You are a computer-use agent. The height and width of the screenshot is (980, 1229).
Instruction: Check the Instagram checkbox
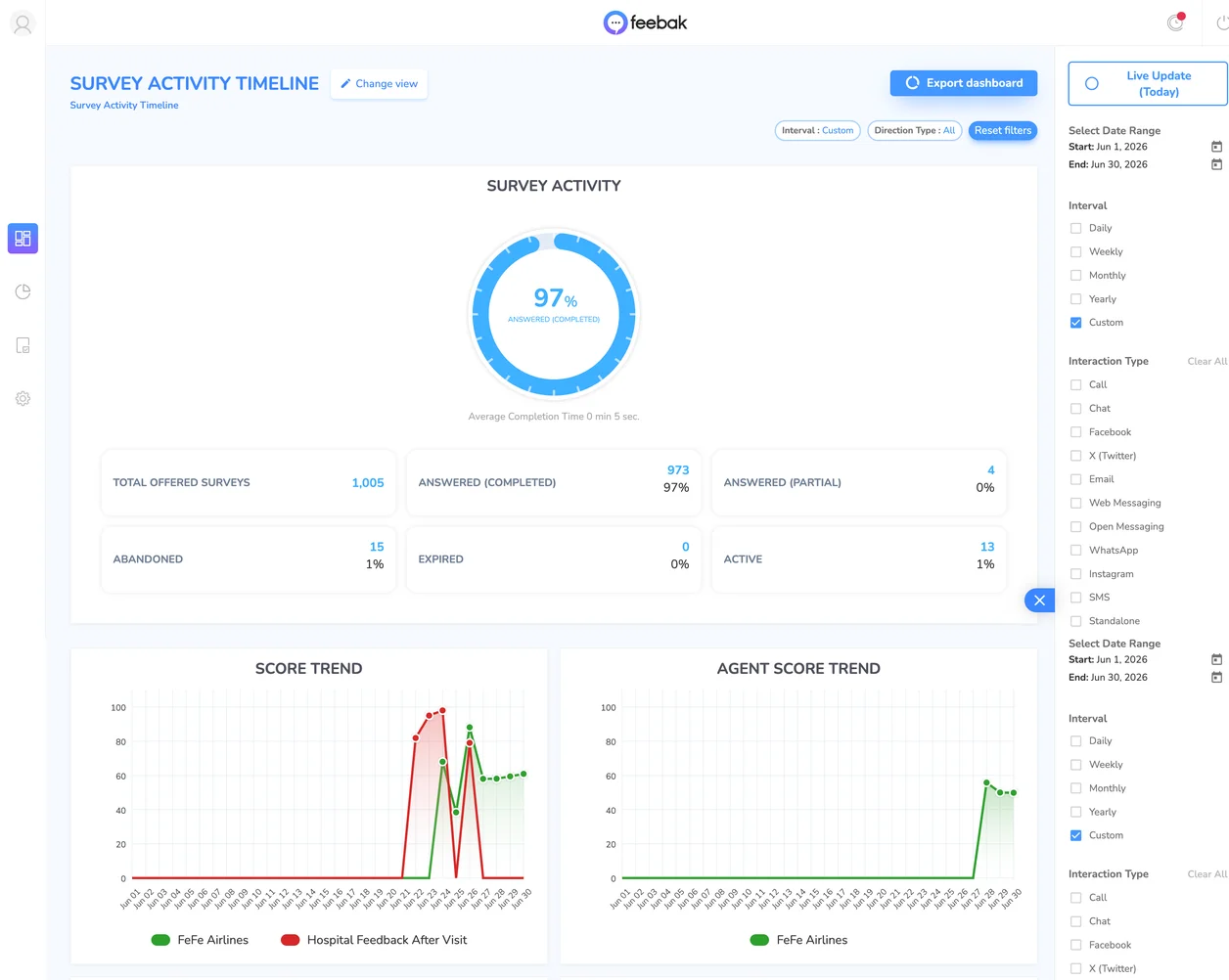pos(1076,574)
